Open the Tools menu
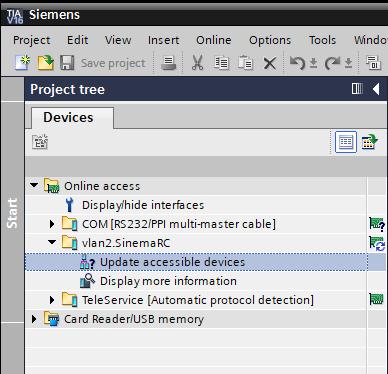The height and width of the screenshot is (374, 388). [323, 40]
